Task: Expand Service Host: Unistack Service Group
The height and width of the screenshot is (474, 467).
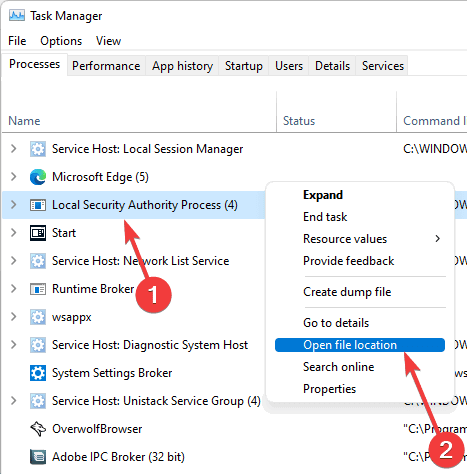Action: coord(13,401)
